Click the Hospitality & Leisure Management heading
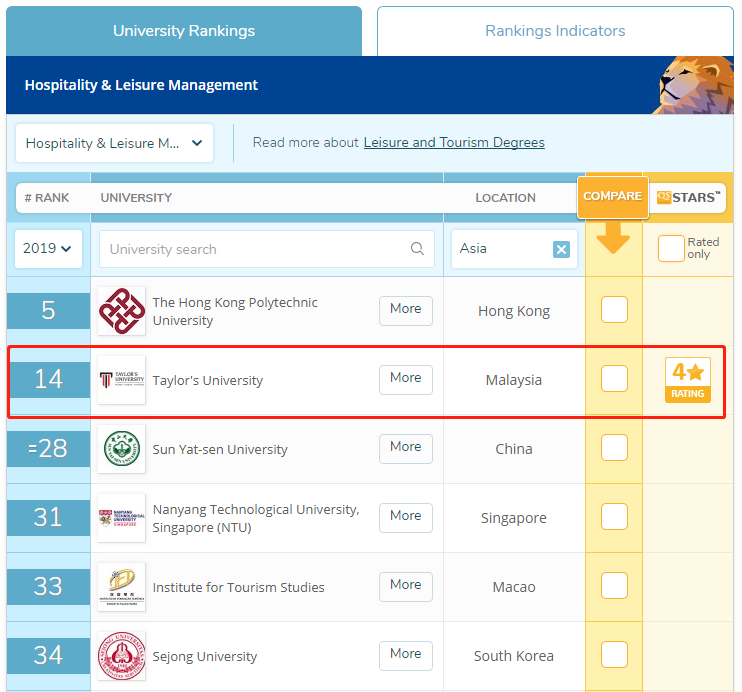This screenshot has width=742, height=692. tap(141, 85)
